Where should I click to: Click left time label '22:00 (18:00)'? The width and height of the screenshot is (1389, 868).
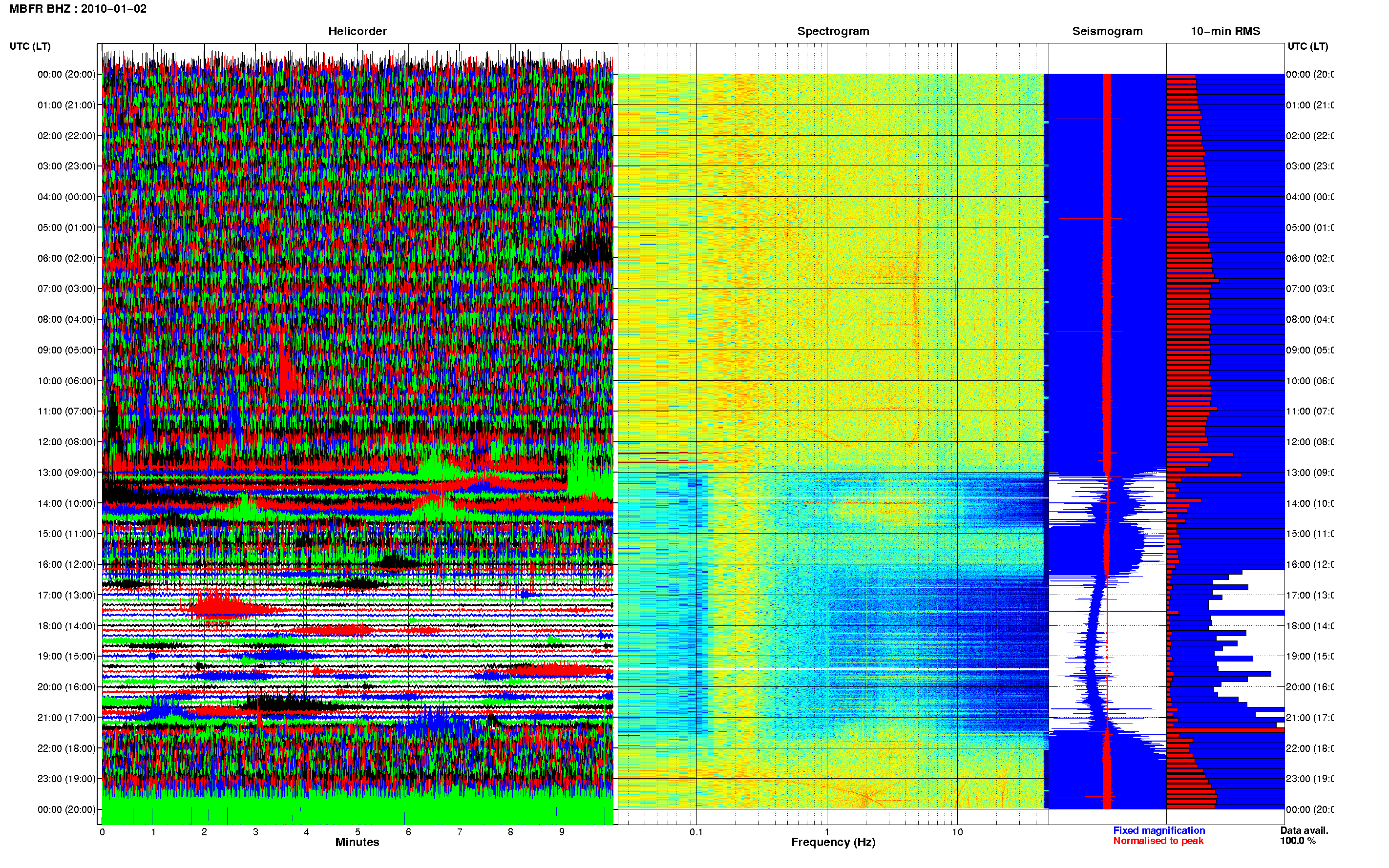pyautogui.click(x=66, y=748)
